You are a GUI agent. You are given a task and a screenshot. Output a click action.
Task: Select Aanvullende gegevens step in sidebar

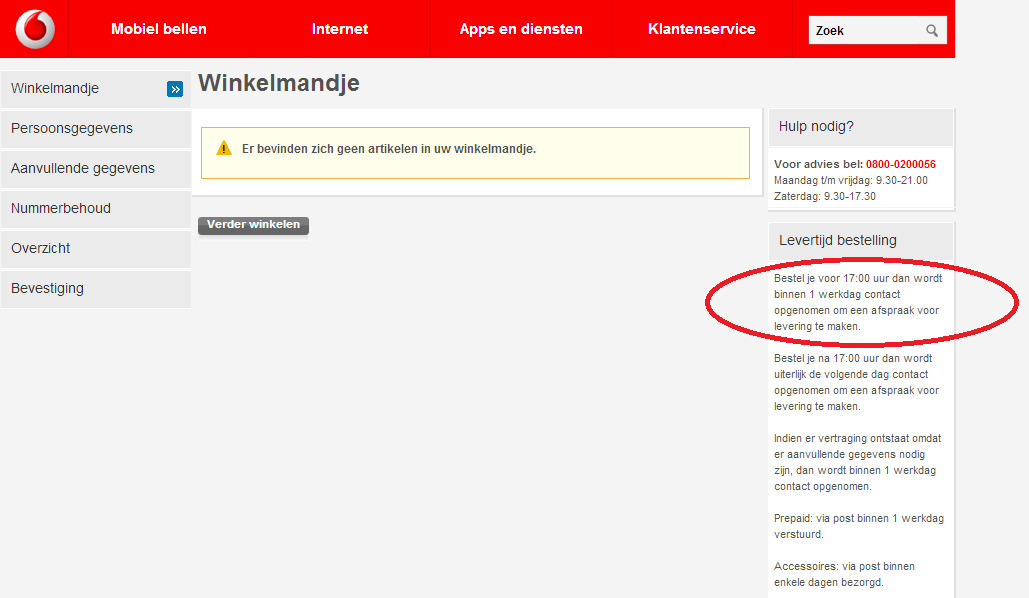coord(83,169)
